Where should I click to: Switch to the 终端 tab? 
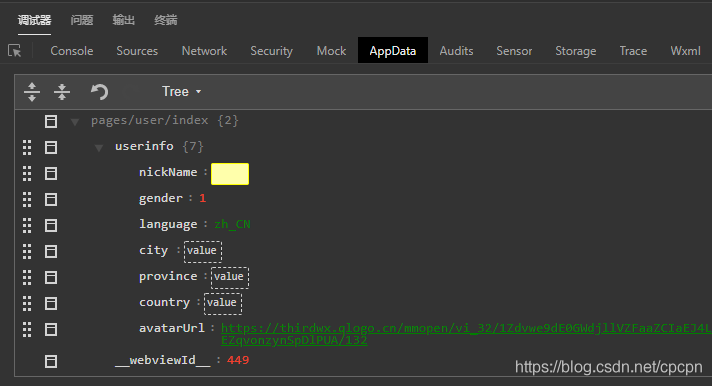(x=166, y=20)
